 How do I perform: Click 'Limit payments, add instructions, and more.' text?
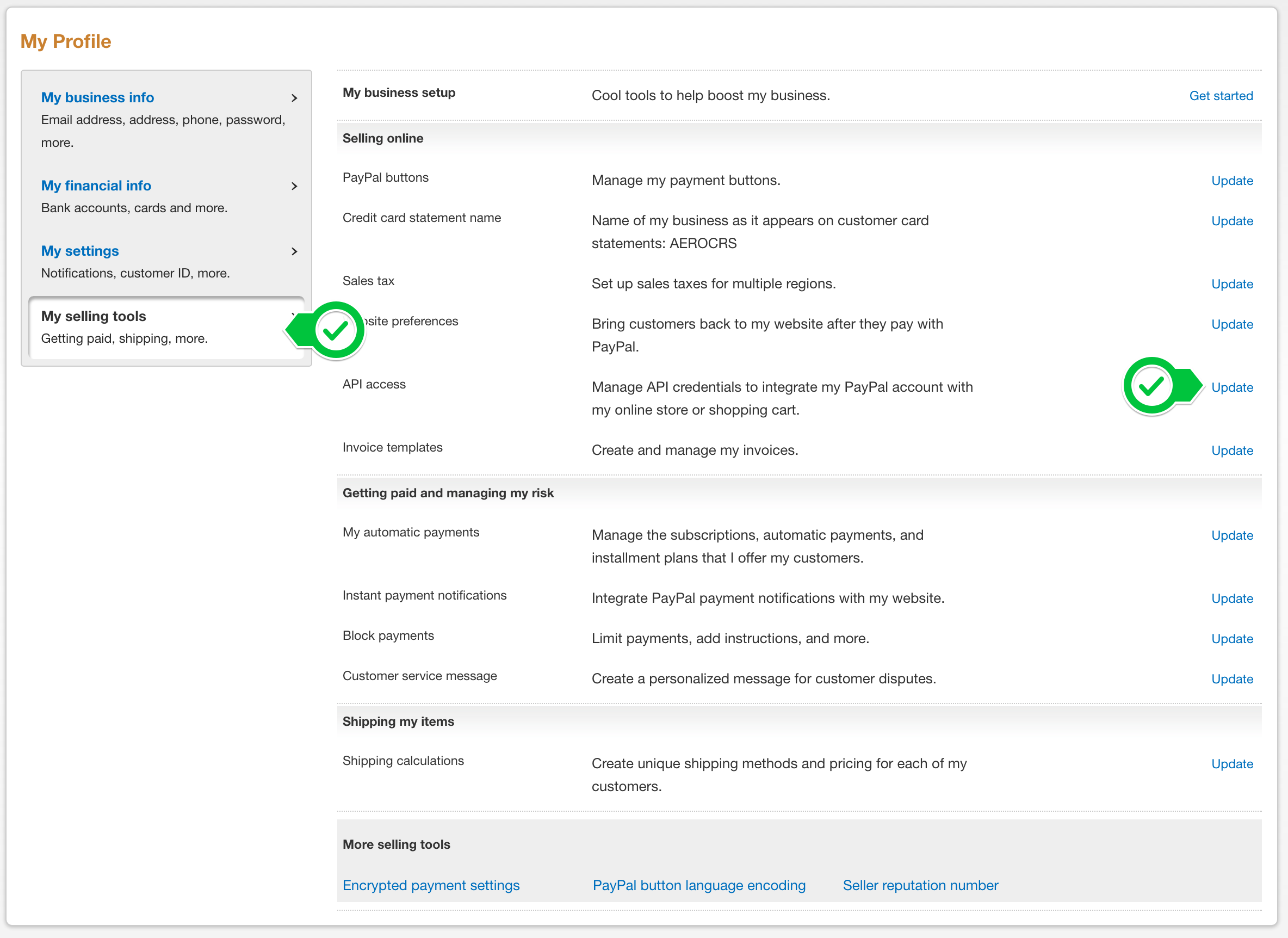pos(730,639)
